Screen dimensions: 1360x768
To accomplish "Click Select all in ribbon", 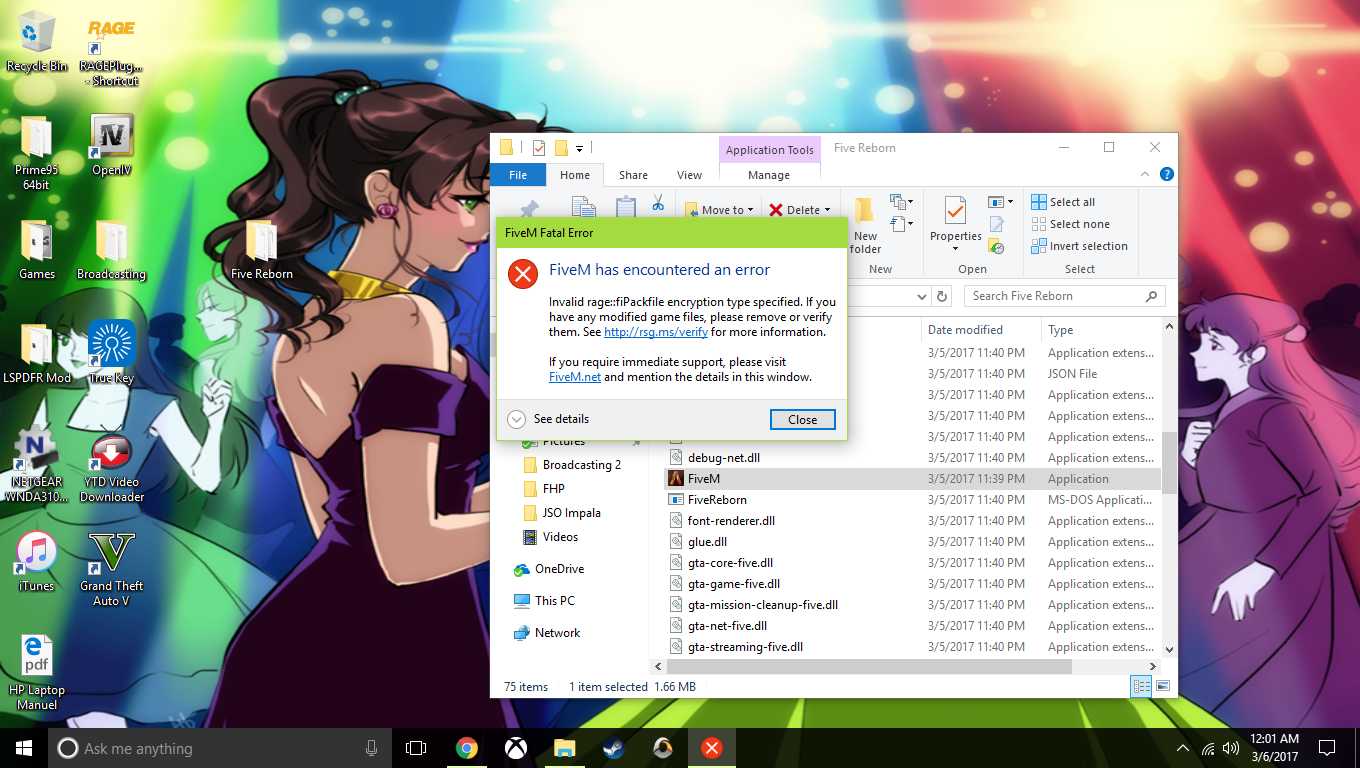I will (x=1063, y=202).
